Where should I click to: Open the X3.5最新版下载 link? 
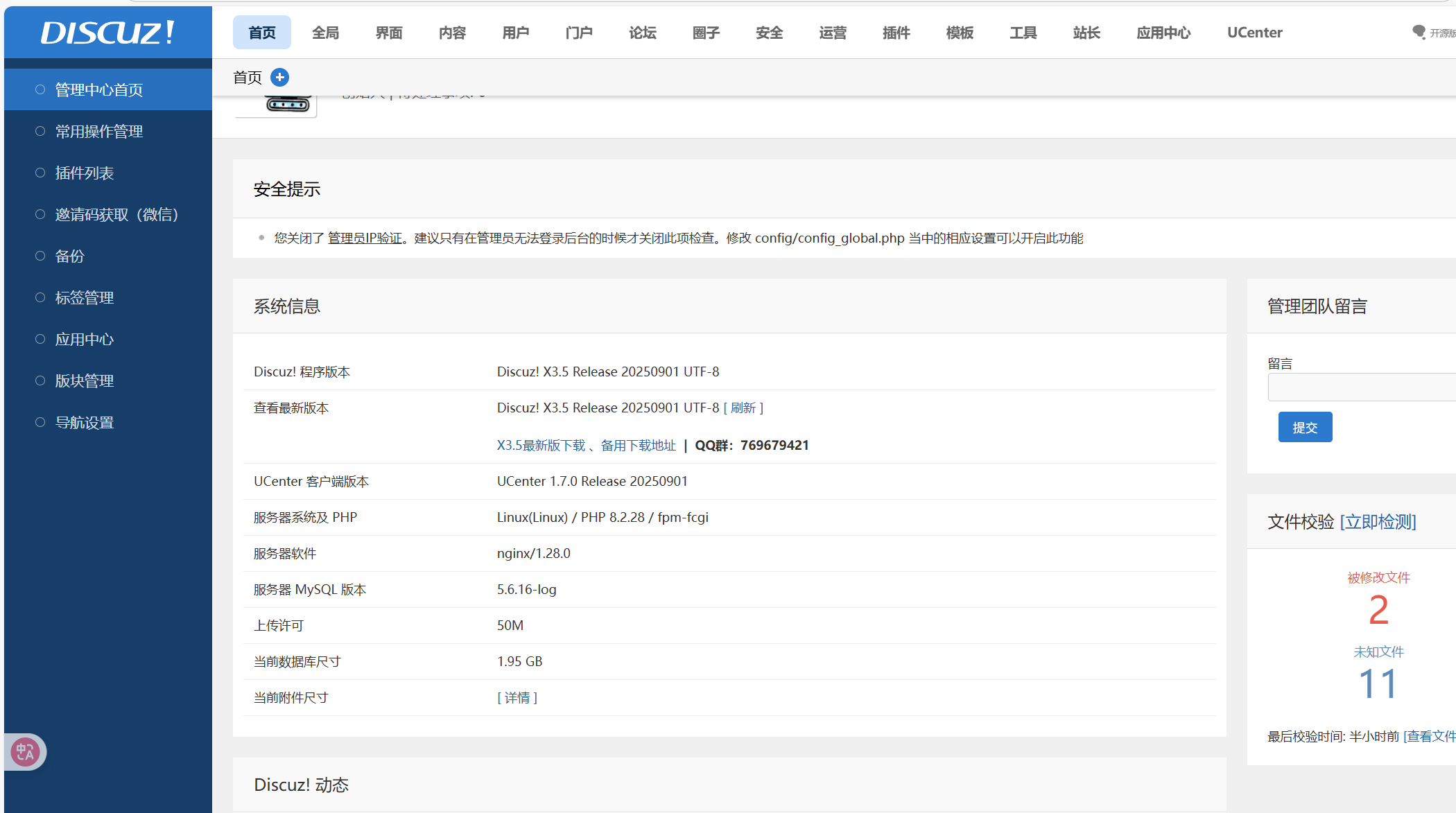(541, 445)
